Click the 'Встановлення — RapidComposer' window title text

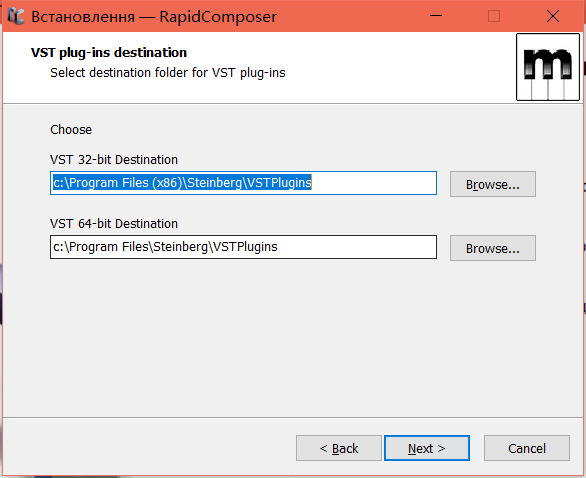pos(154,17)
